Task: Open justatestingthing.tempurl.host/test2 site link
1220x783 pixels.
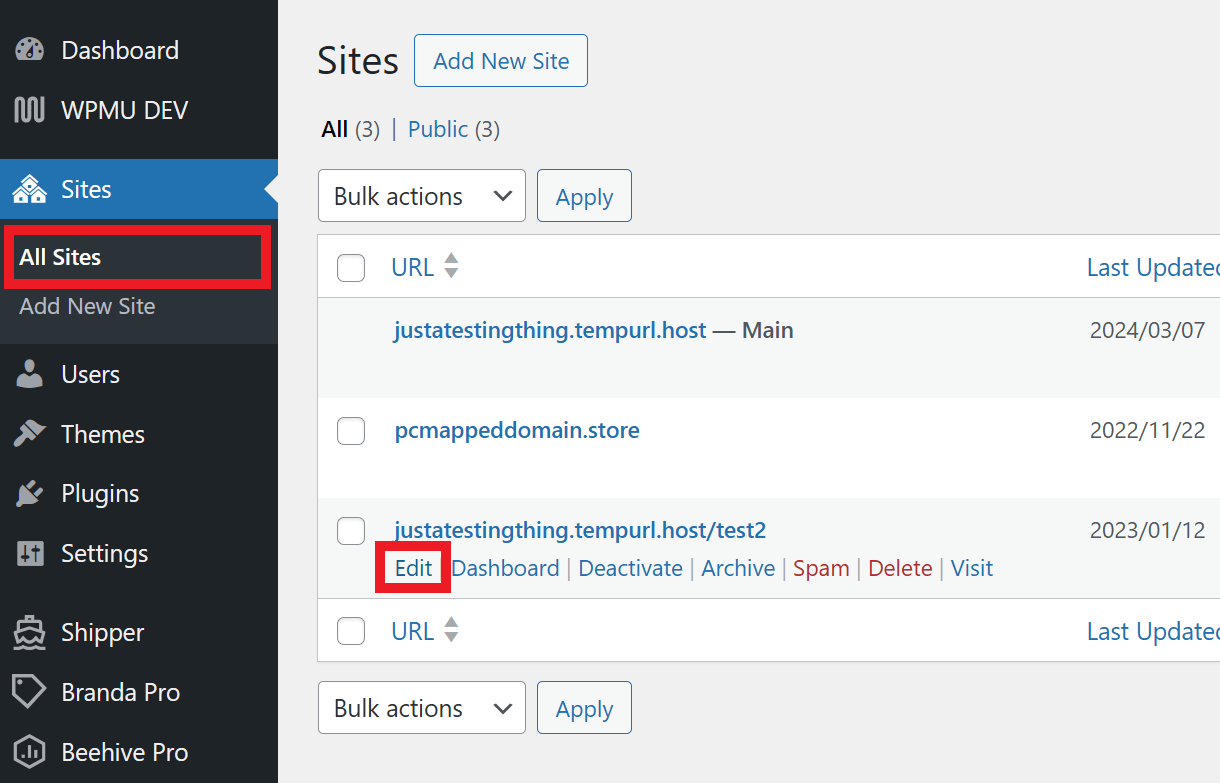Action: pos(580,530)
